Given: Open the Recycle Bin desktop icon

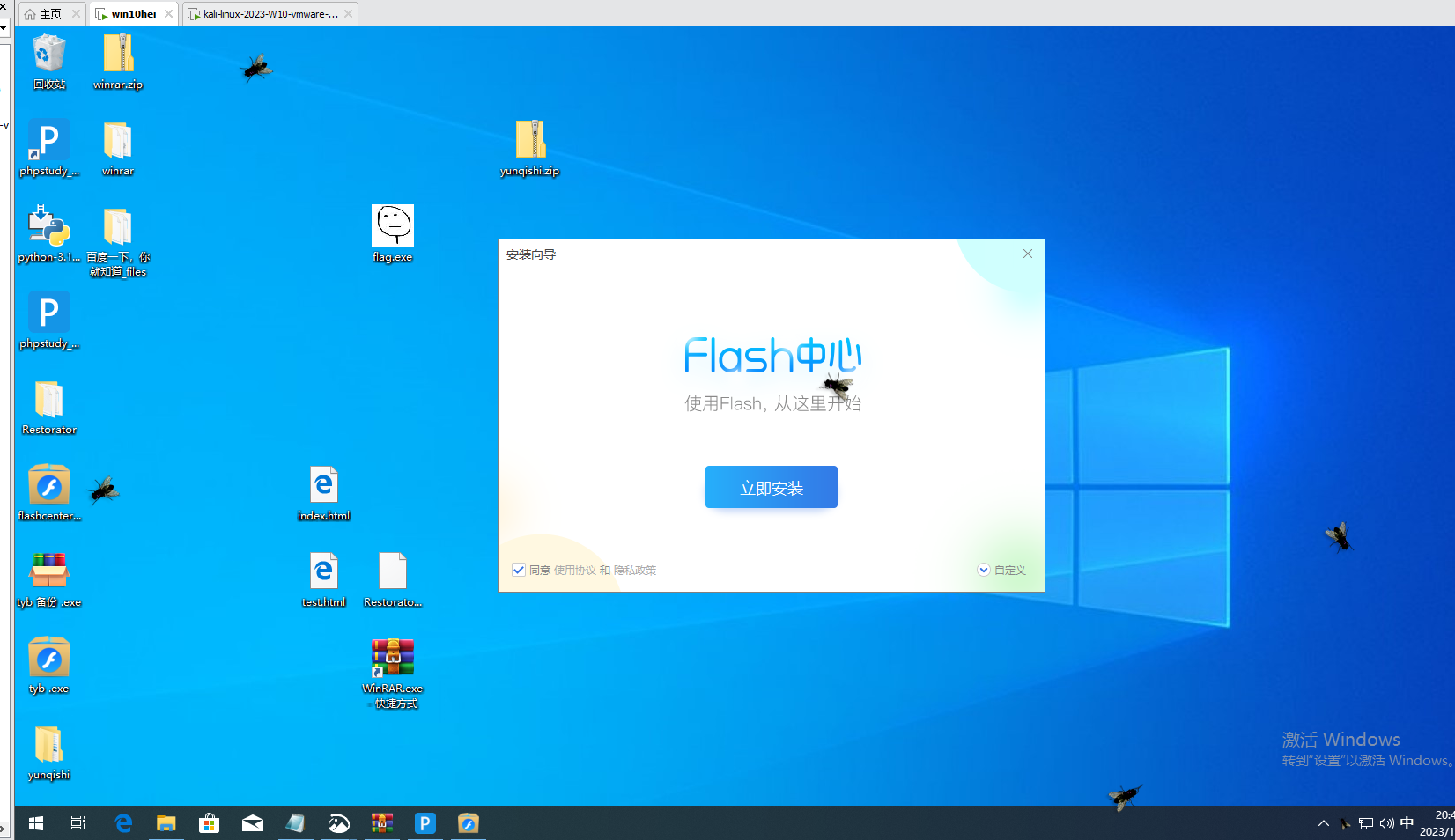Looking at the screenshot, I should point(49,61).
